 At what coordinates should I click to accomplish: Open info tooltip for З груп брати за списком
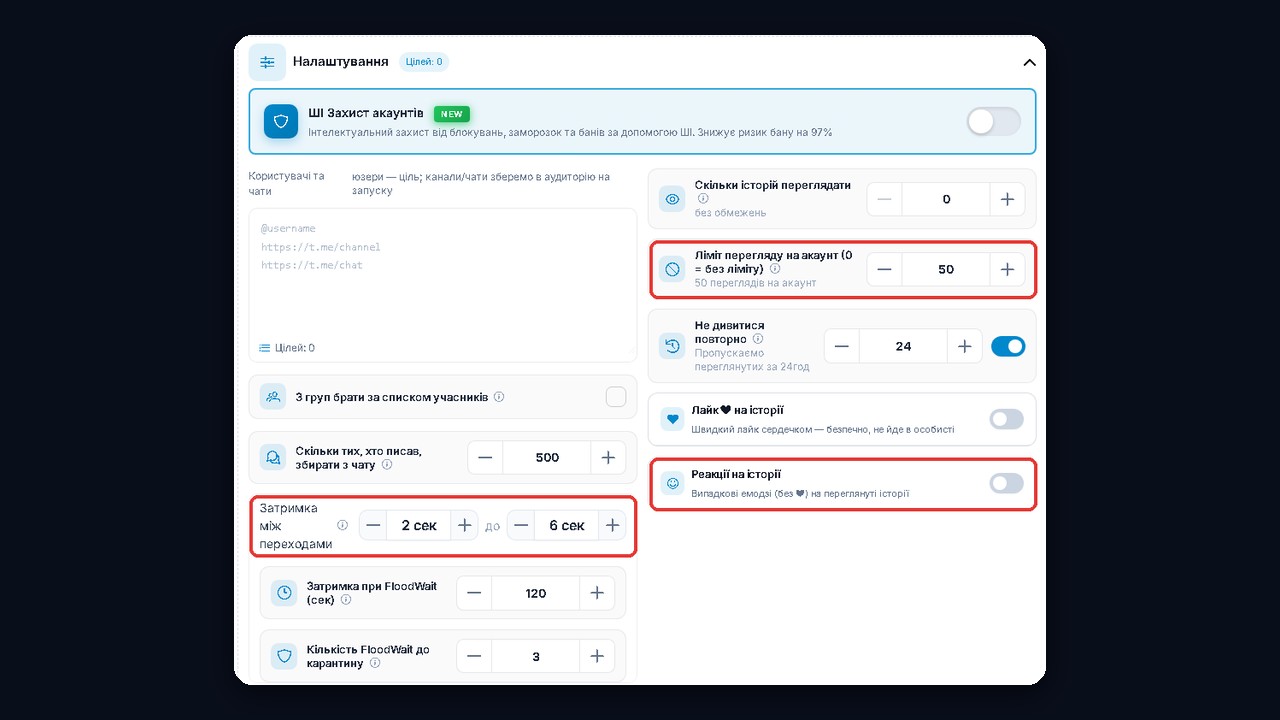pyautogui.click(x=499, y=397)
